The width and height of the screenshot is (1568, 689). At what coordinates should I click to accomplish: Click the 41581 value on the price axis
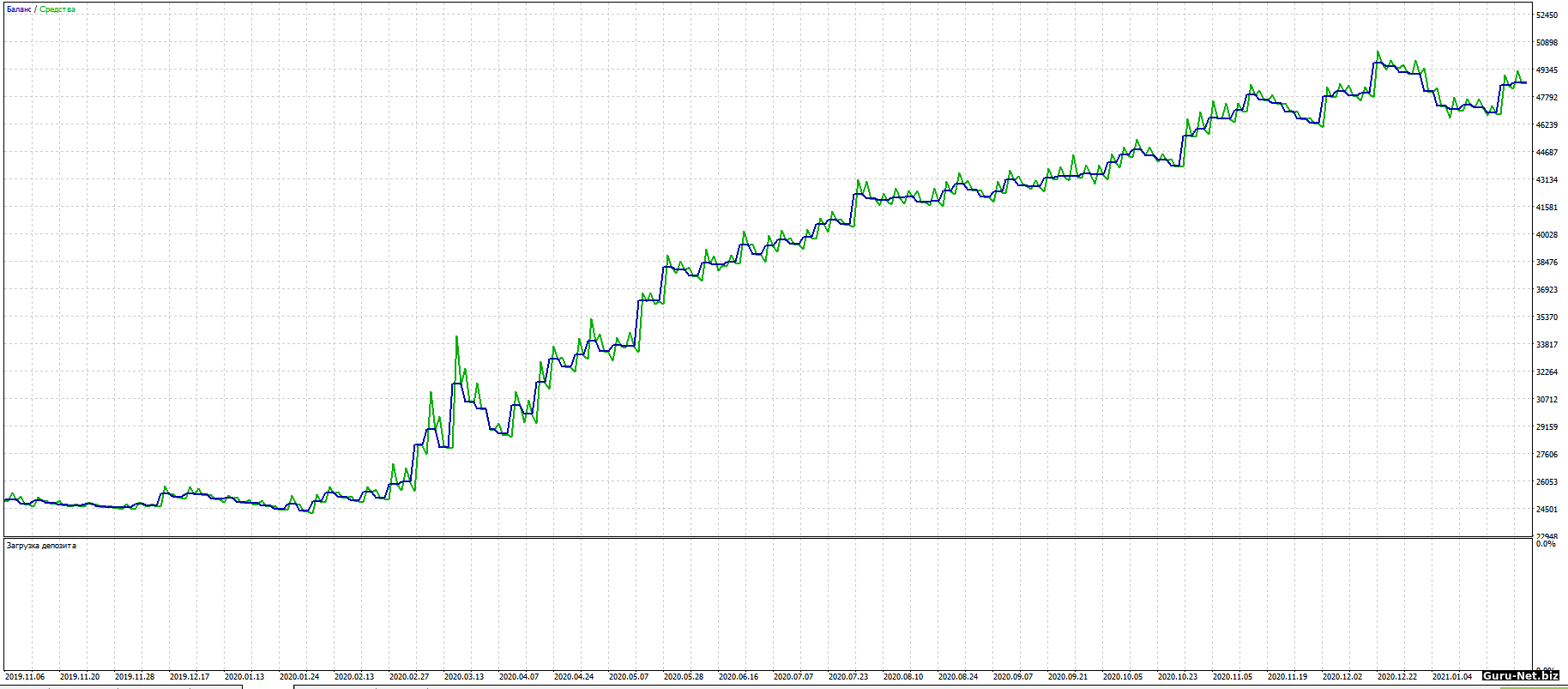pos(1547,208)
